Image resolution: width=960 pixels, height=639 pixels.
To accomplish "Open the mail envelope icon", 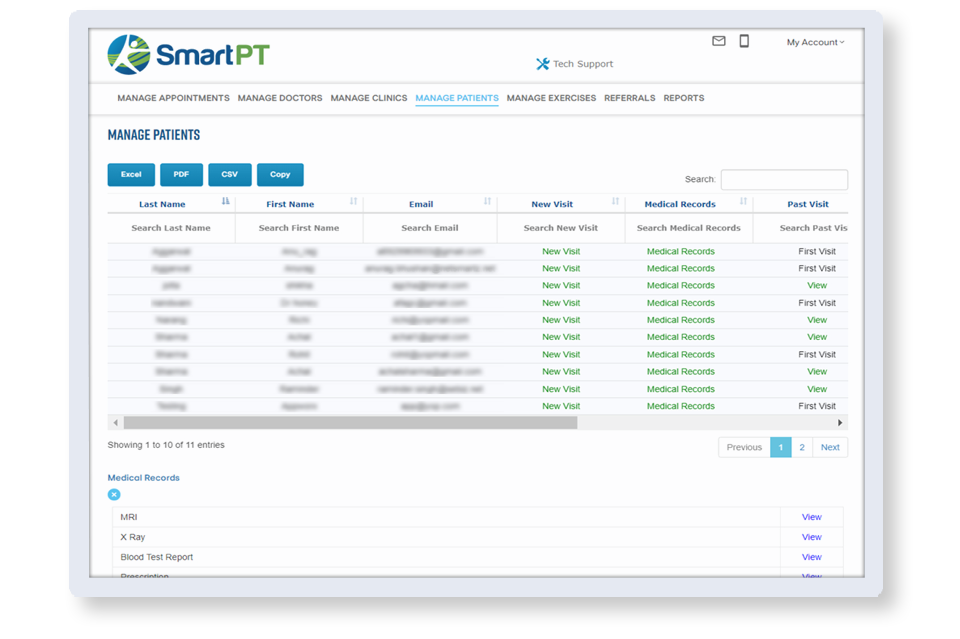I will click(718, 42).
